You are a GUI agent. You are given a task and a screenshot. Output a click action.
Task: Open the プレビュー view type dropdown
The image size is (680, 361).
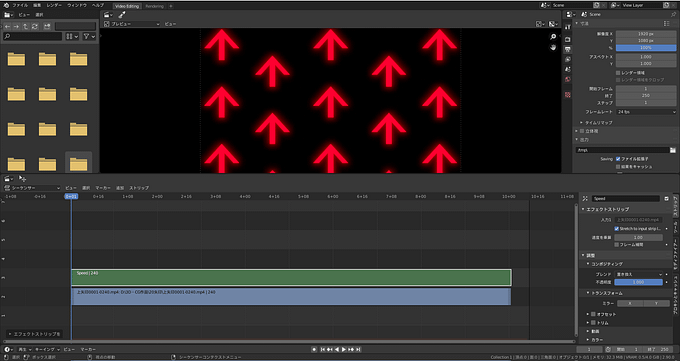(x=132, y=24)
